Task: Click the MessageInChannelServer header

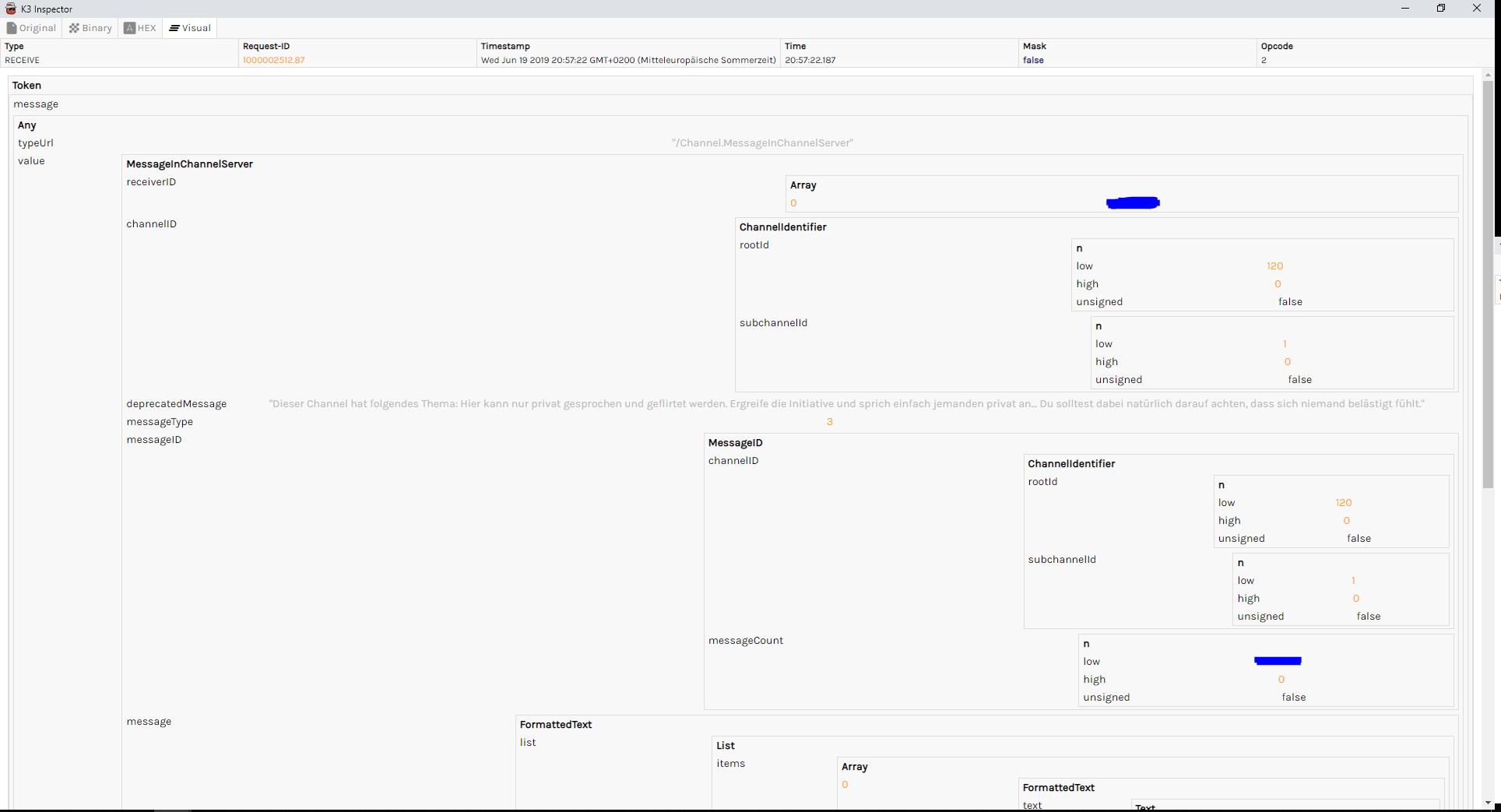Action: coord(189,164)
